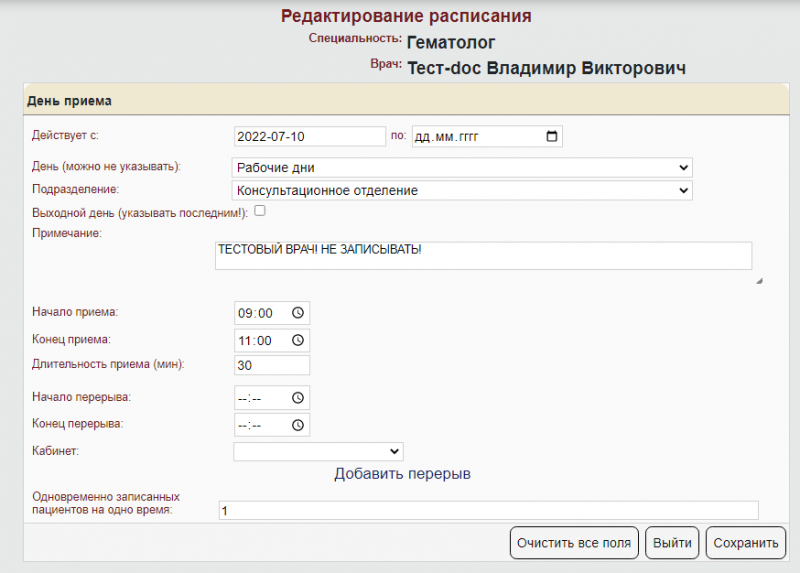The height and width of the screenshot is (573, 800).
Task: Expand the Консультационное отделение dropdown
Action: (462, 190)
